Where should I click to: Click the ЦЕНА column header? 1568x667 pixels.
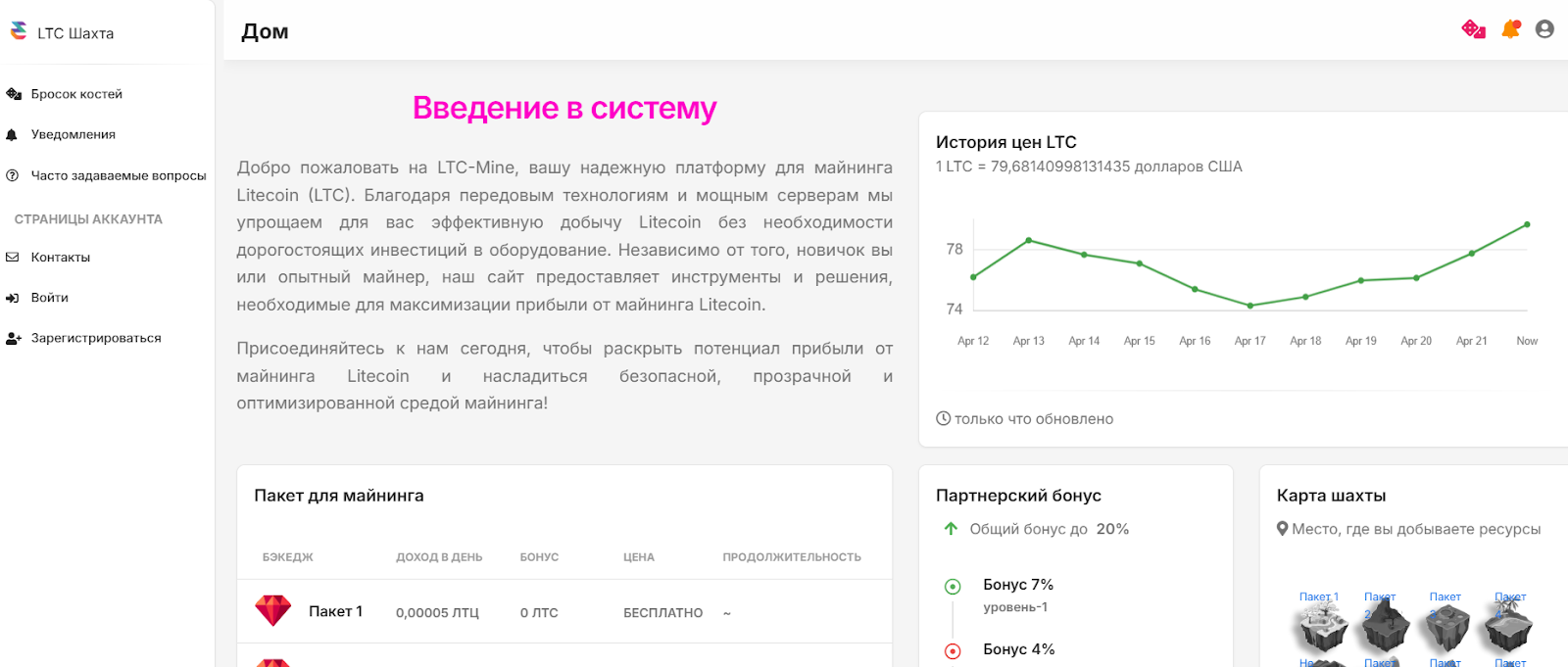(x=639, y=557)
